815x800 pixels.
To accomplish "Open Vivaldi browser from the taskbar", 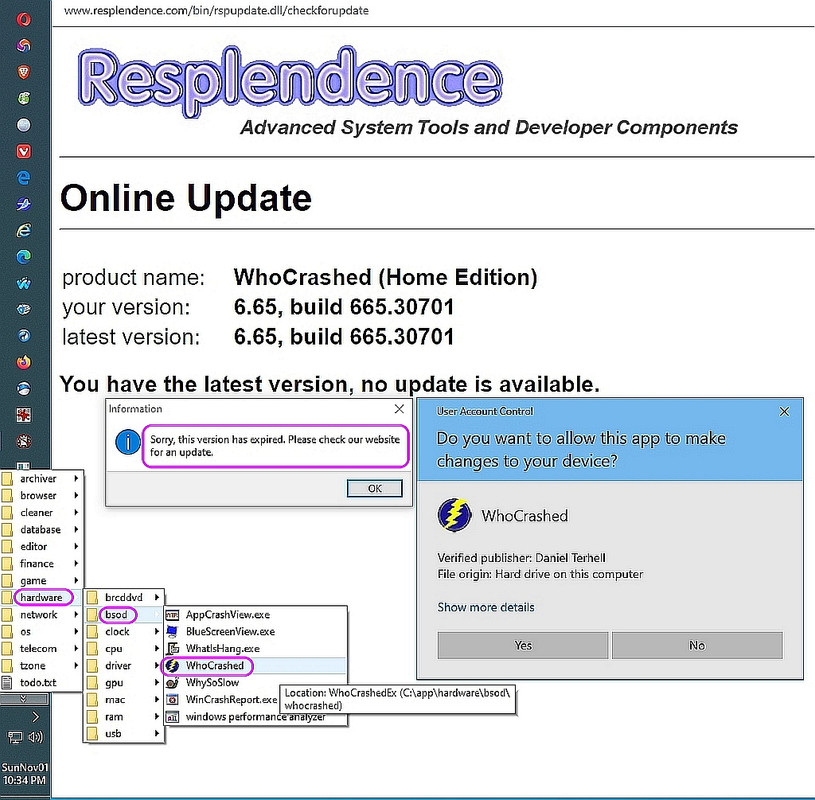I will [x=23, y=151].
